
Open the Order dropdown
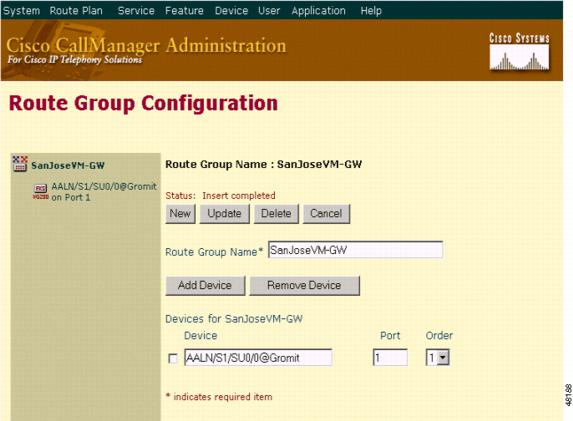click(x=437, y=357)
